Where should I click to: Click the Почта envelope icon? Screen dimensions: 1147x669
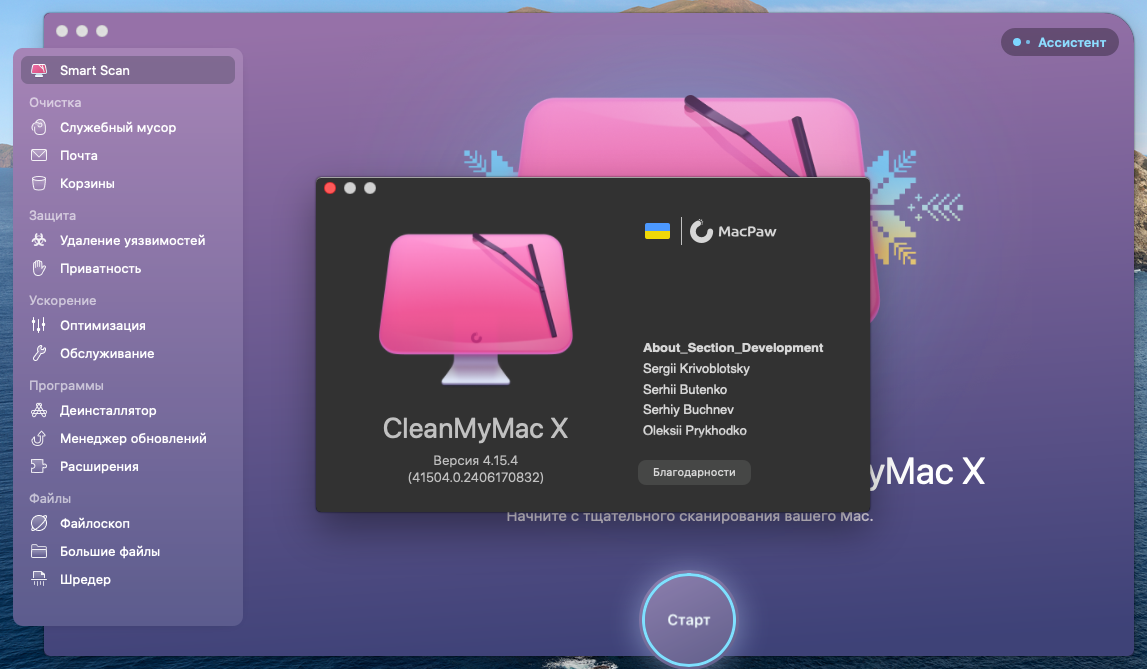[39, 156]
